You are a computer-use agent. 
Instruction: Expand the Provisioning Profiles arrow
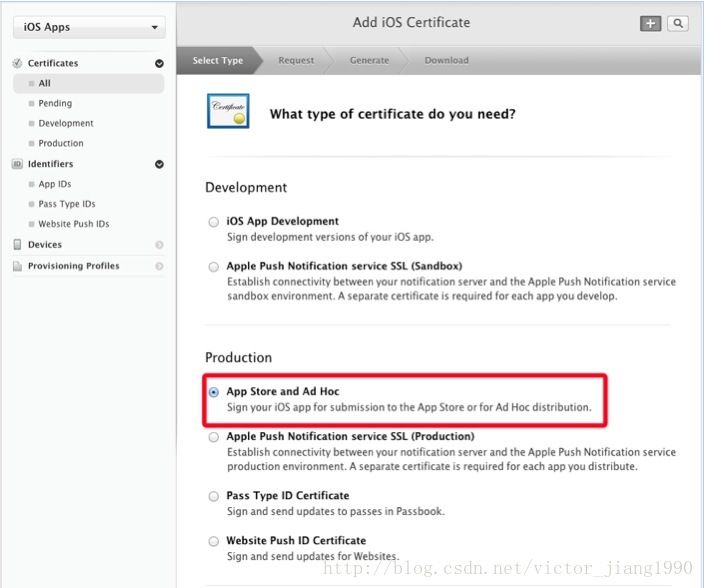point(159,266)
